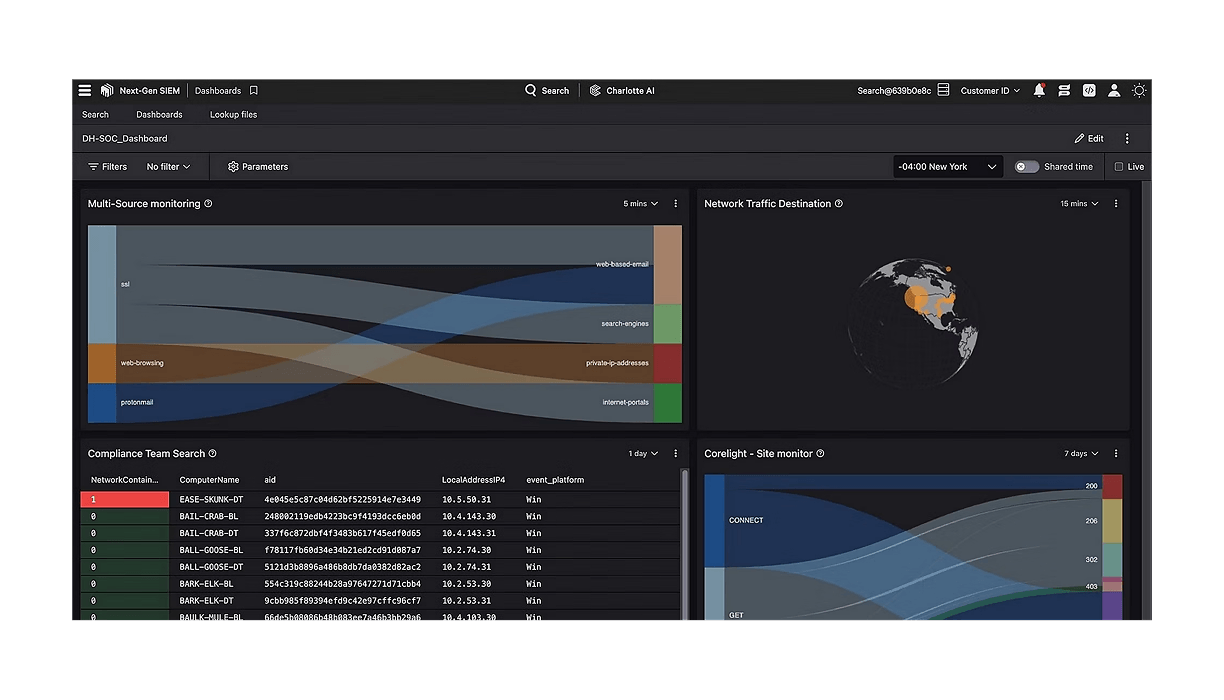Image resolution: width=1224 pixels, height=700 pixels.
Task: Click the Edit dashboard button
Action: [x=1089, y=139]
